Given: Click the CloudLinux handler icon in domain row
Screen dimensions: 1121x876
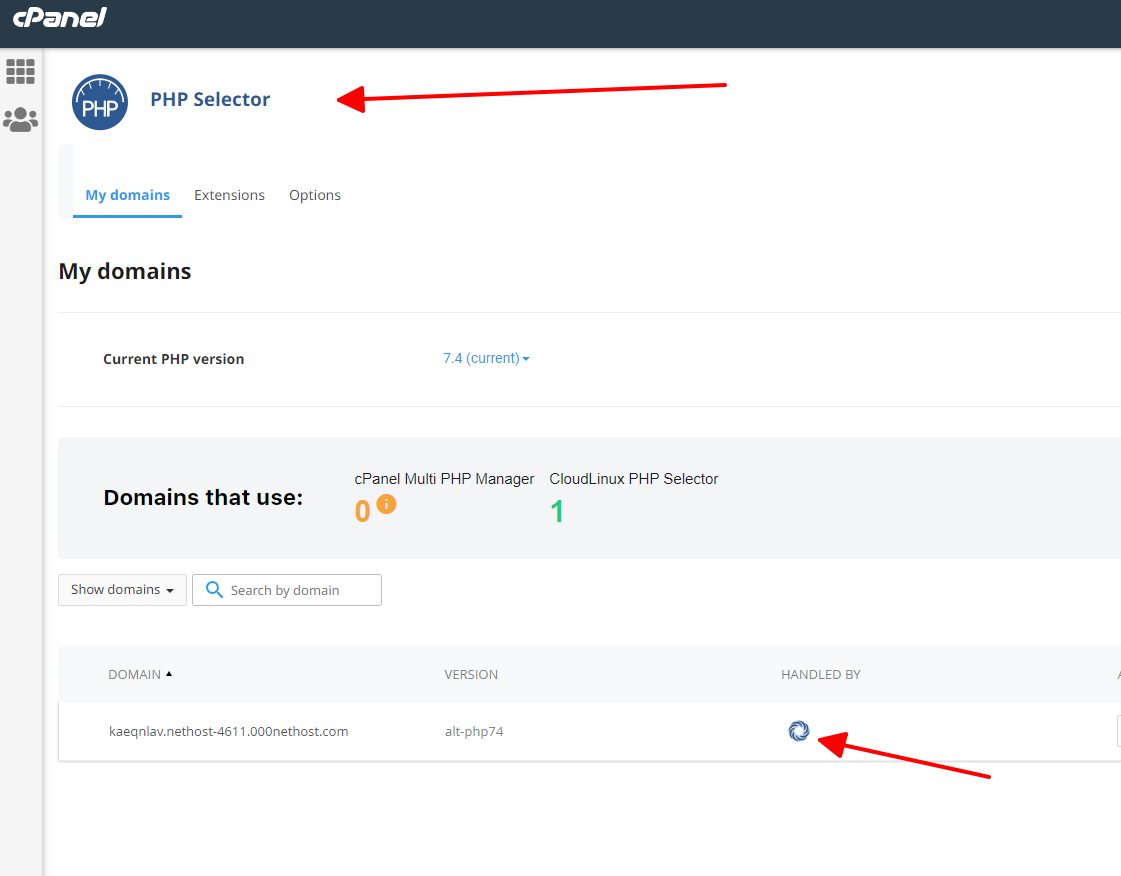Looking at the screenshot, I should click(x=799, y=731).
